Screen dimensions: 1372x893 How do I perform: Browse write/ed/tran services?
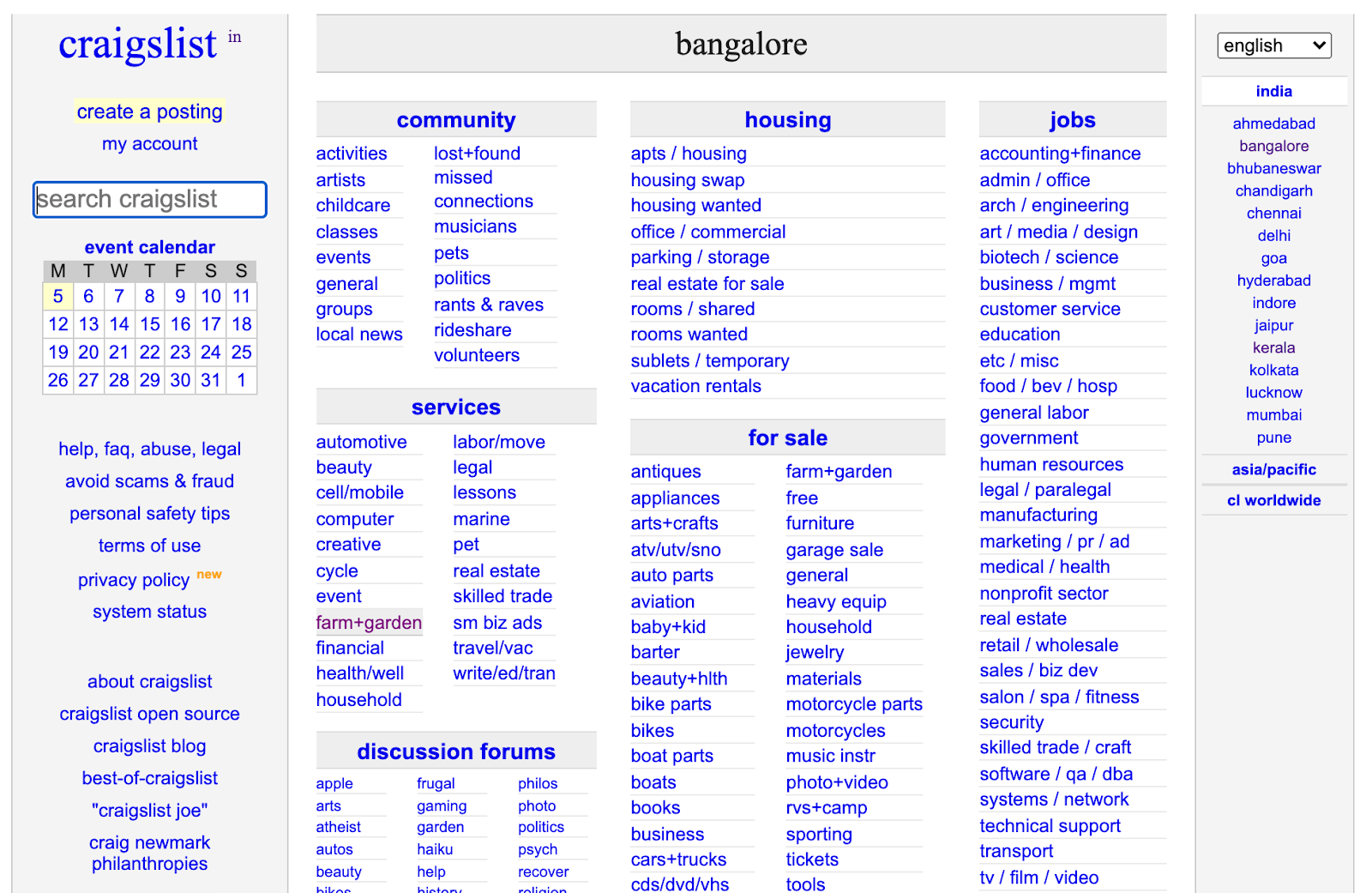tap(504, 673)
